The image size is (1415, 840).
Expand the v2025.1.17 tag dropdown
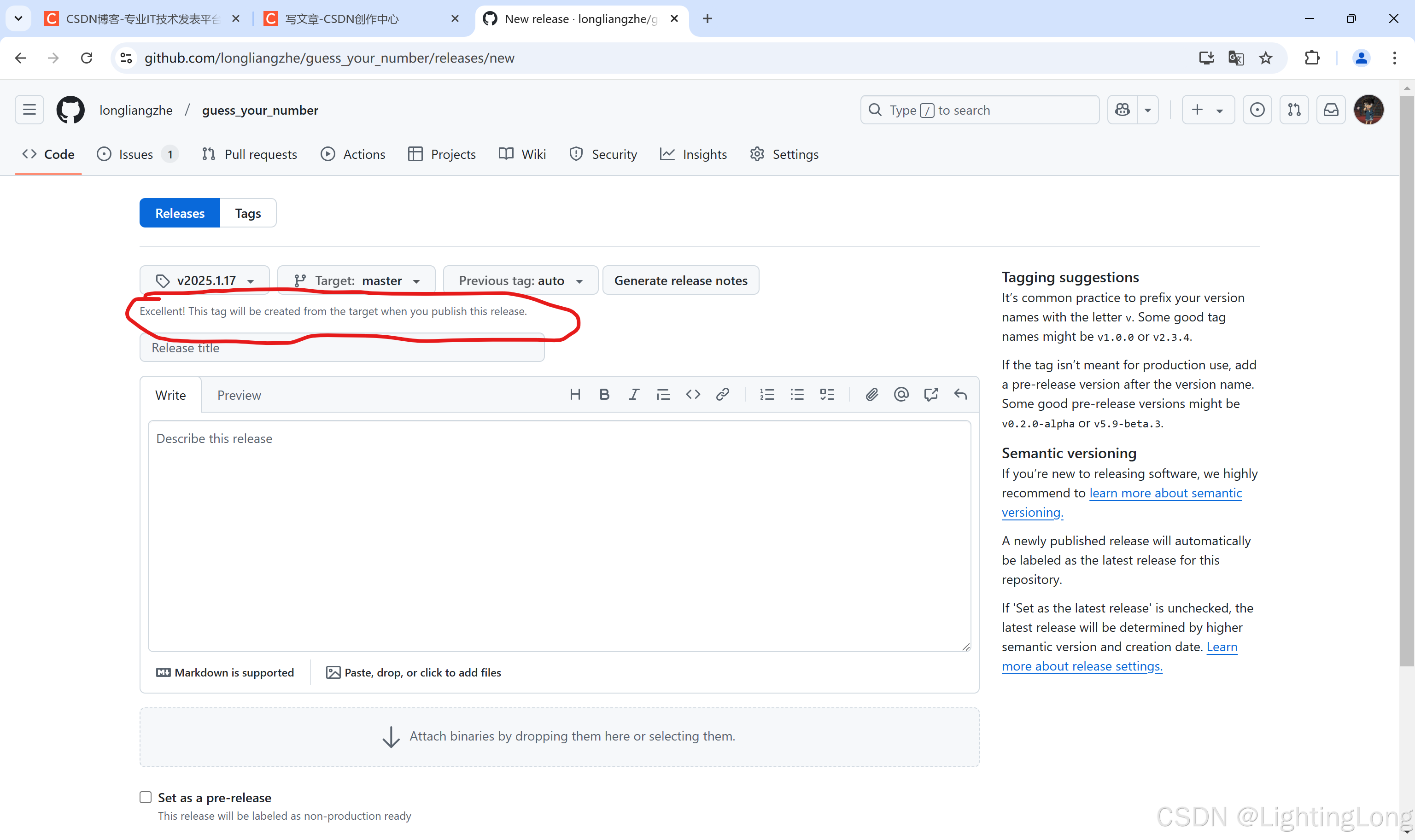[x=205, y=281]
